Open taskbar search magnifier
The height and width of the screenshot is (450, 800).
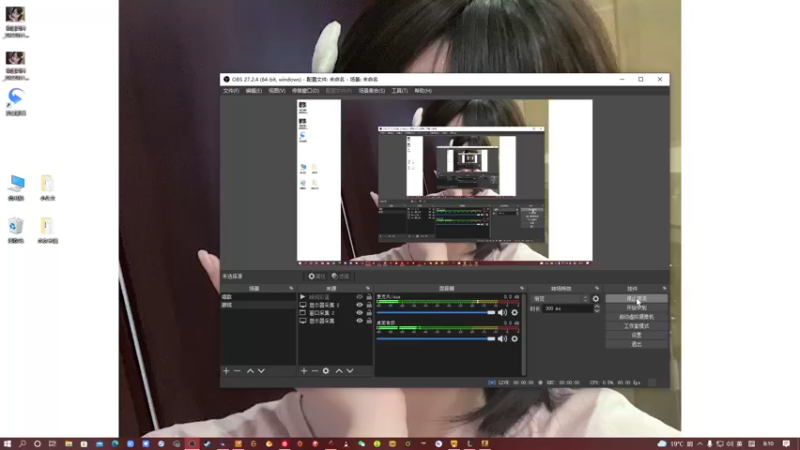pos(22,444)
